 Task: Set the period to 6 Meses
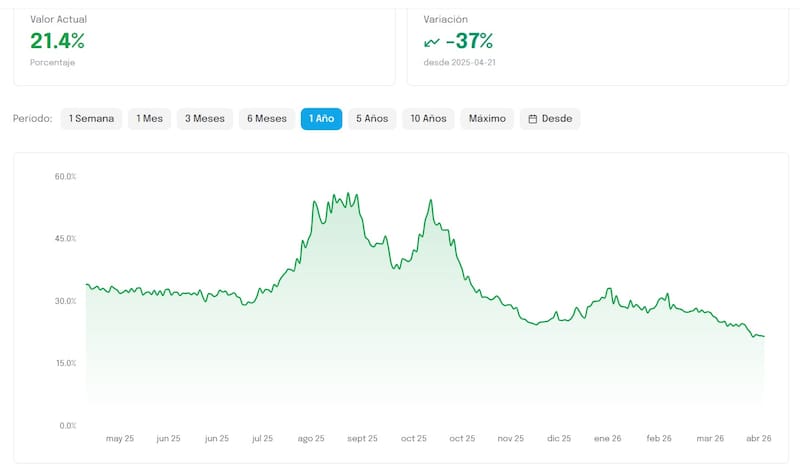266,118
